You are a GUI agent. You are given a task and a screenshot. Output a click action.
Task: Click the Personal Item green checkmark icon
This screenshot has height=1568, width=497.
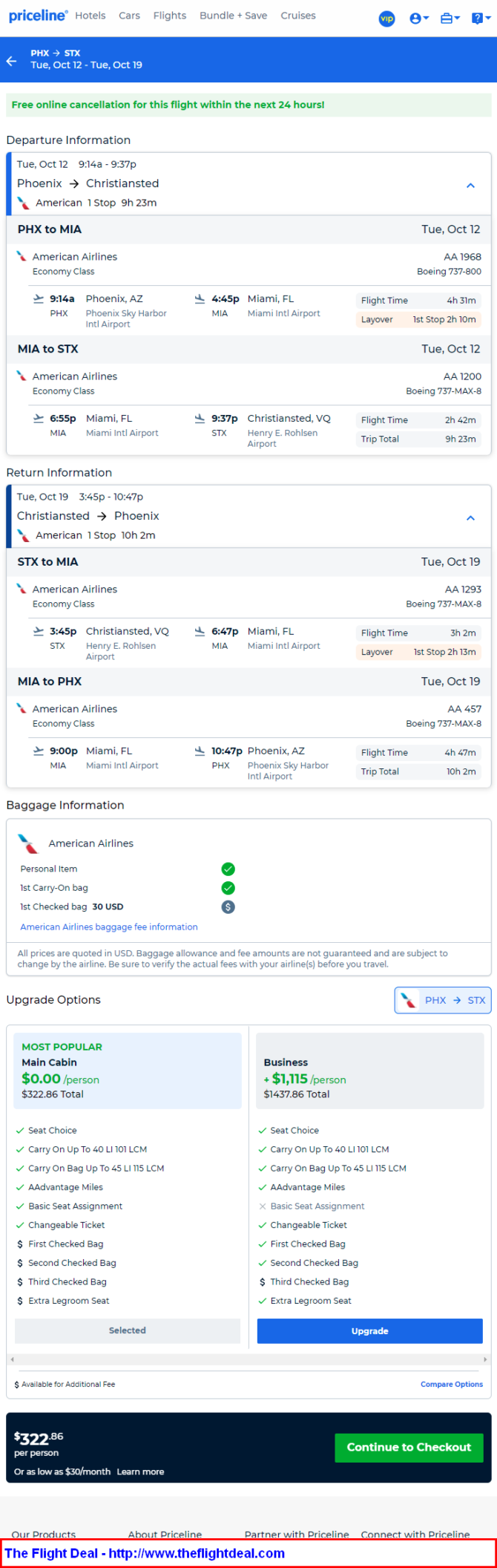(x=228, y=869)
